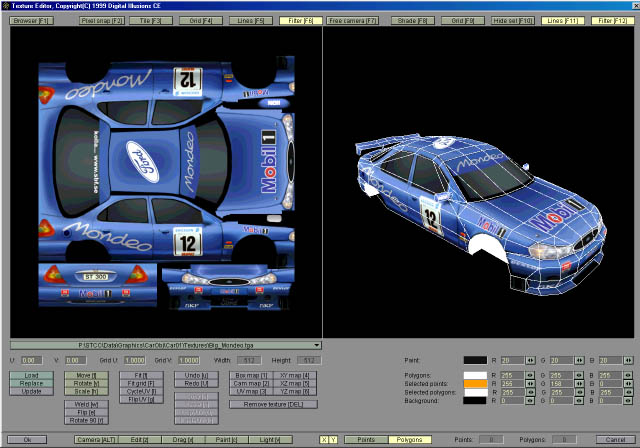Toggle the Y axis button
The width and height of the screenshot is (640, 448).
333,439
